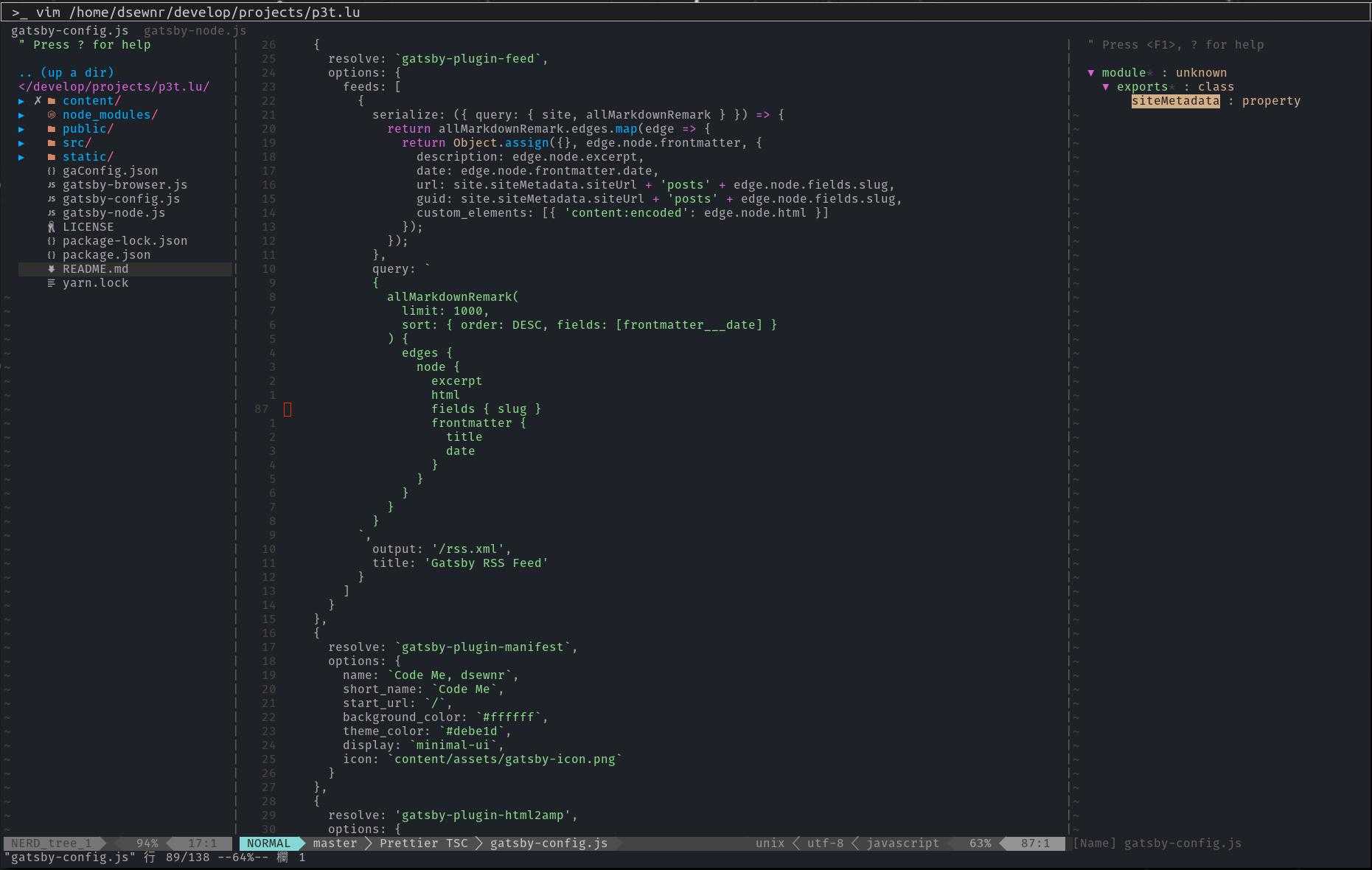
Task: Click the public folder icon
Action: click(52, 129)
